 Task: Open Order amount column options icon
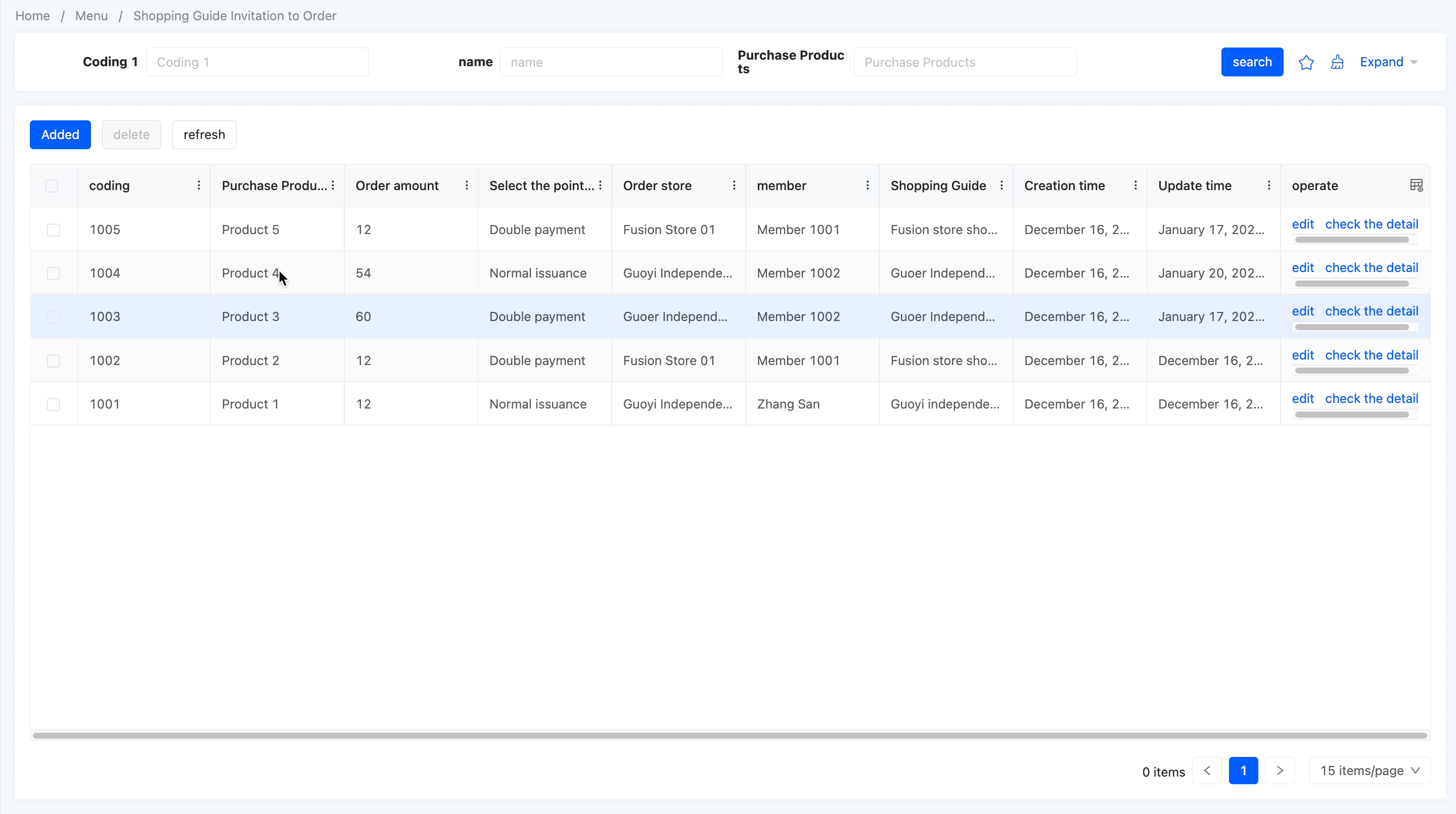click(x=466, y=186)
